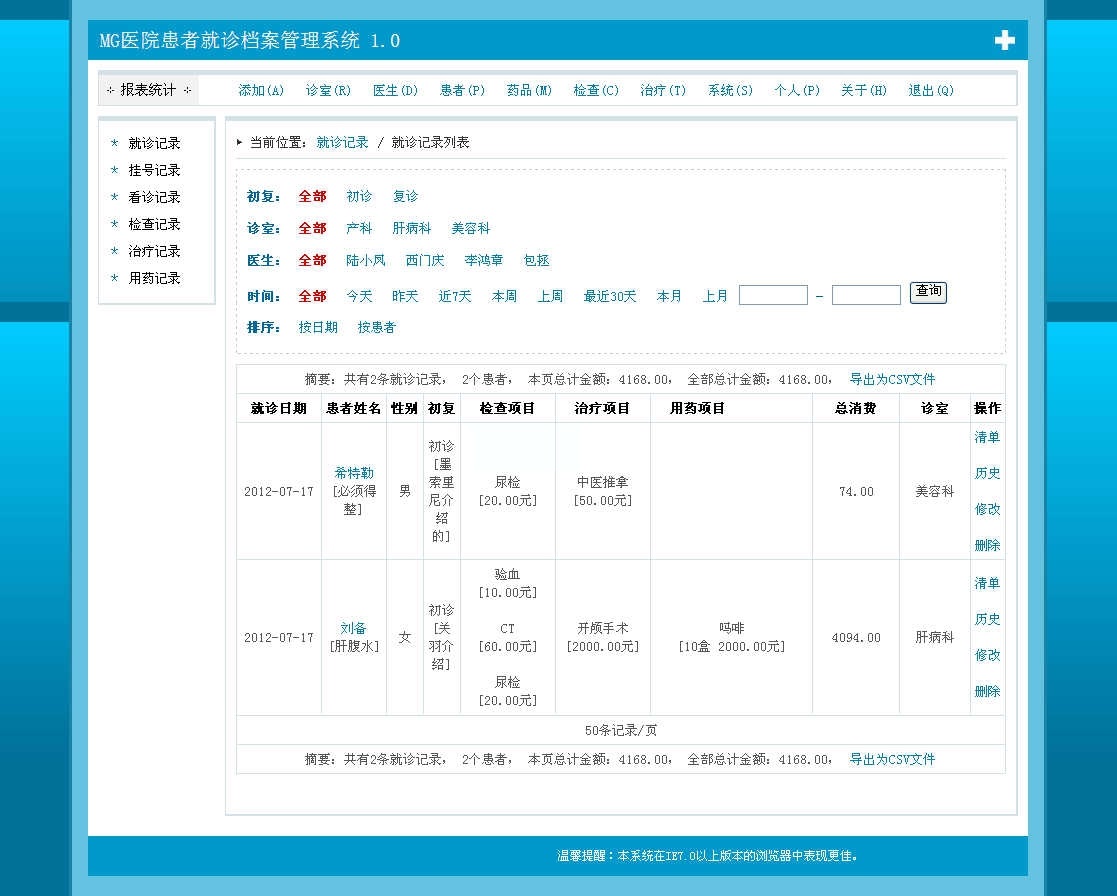Sort records 按患者
The width and height of the screenshot is (1117, 896).
[376, 328]
